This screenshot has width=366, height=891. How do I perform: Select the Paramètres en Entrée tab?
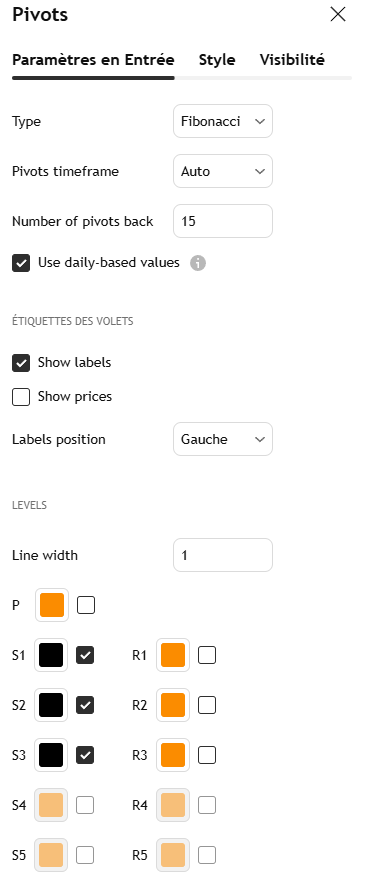point(93,60)
